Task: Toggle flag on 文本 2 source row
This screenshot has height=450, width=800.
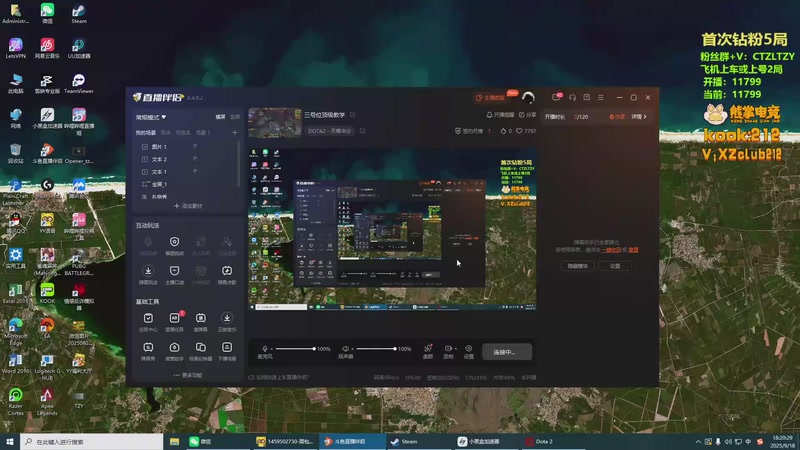Action: [195, 159]
